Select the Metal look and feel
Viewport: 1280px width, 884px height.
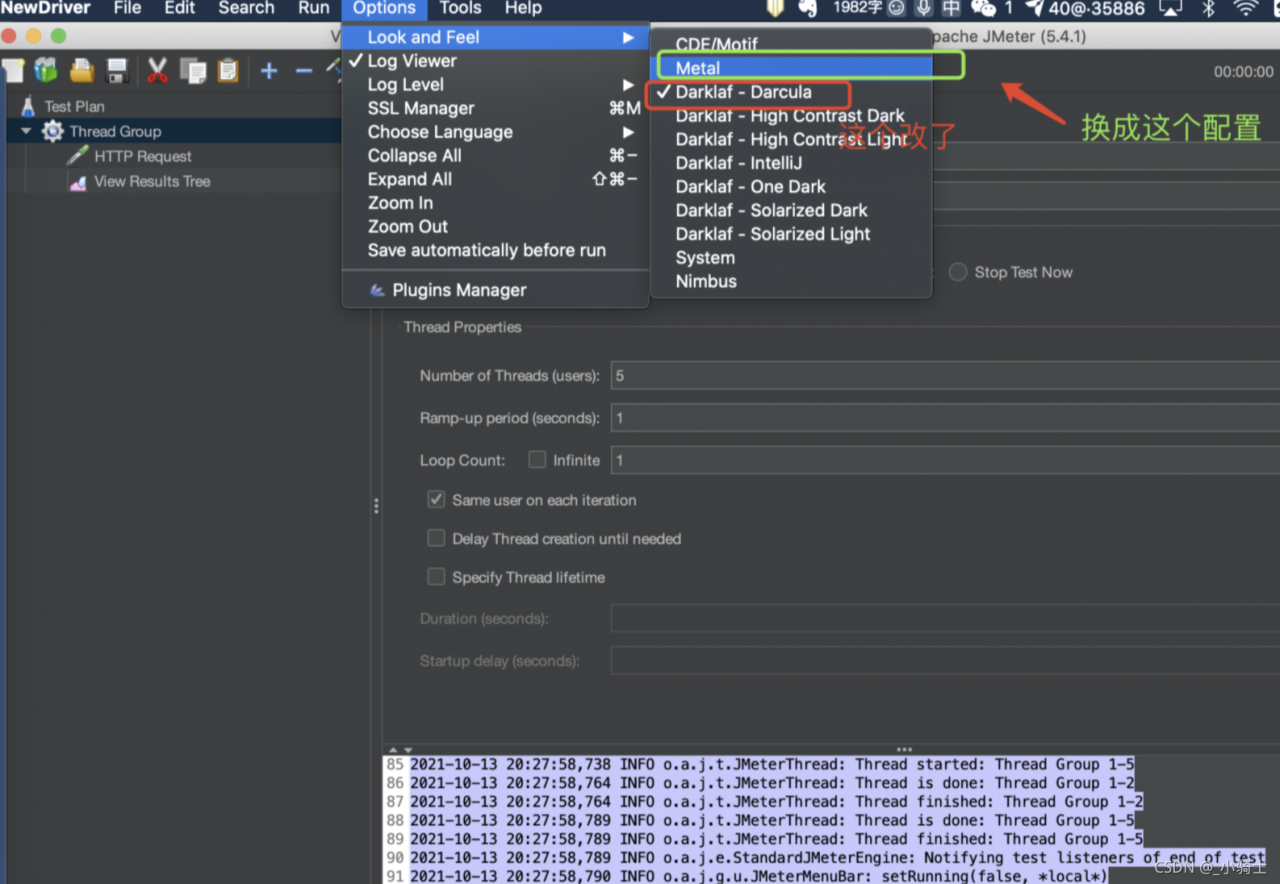(791, 68)
